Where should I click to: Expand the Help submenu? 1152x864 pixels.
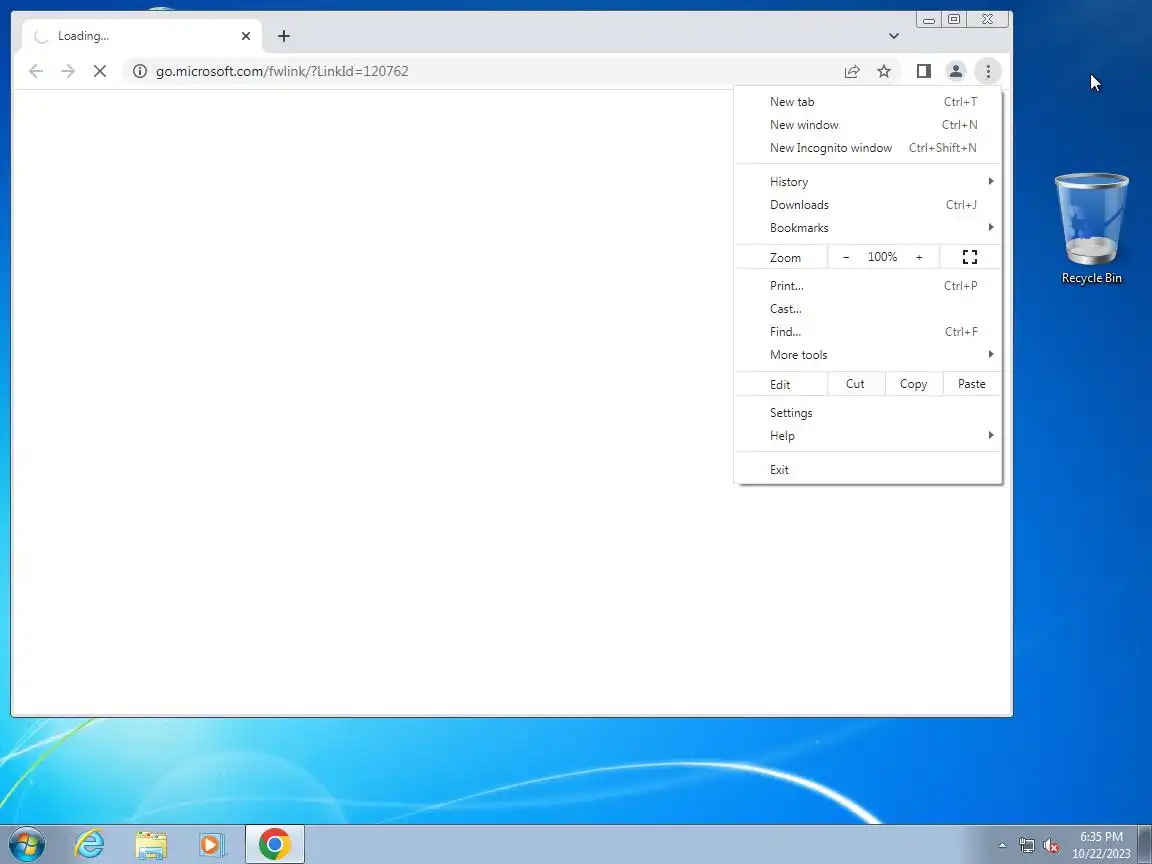pos(868,436)
